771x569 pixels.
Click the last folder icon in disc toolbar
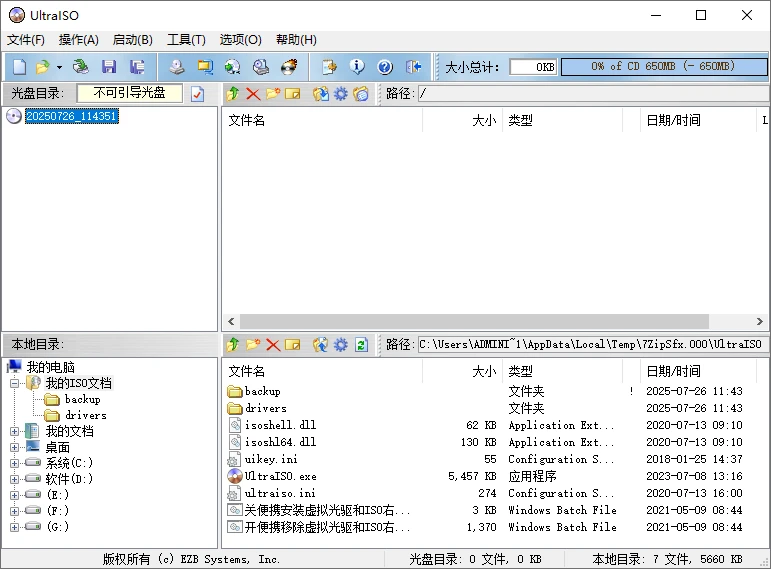(x=360, y=93)
